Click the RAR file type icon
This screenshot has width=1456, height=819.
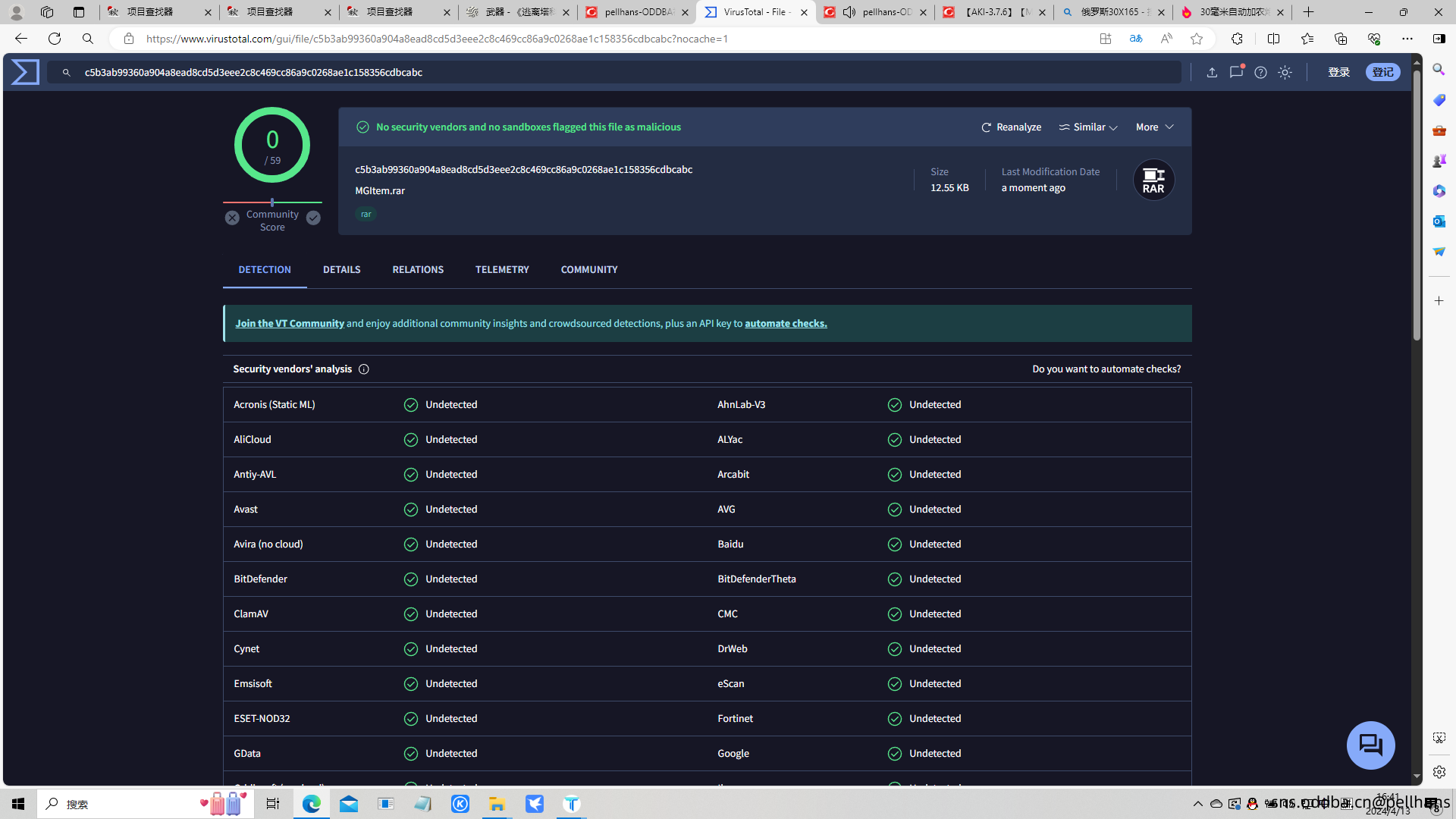1153,180
